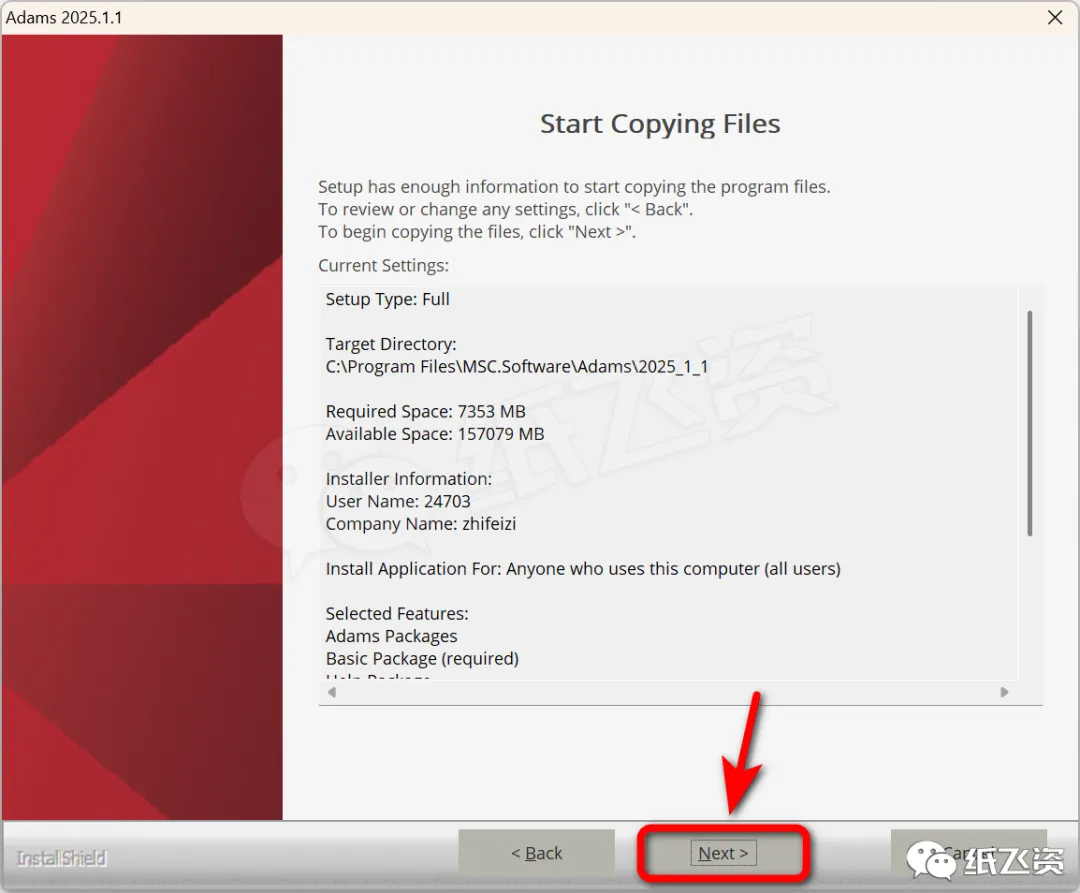Click the InstallShield logo text
The image size is (1080, 893).
pos(61,858)
